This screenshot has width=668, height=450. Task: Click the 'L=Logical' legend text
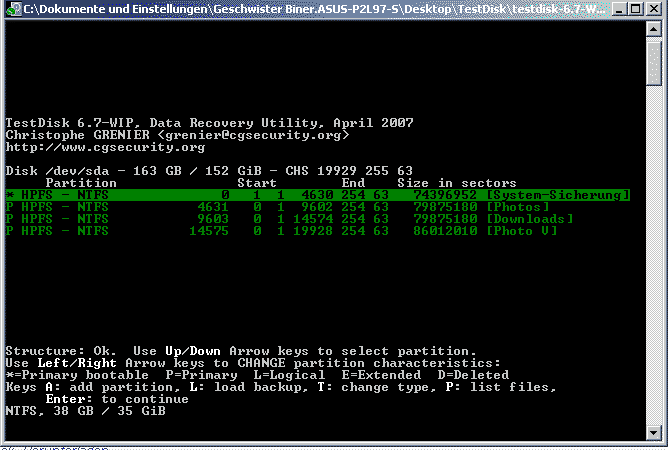click(289, 375)
